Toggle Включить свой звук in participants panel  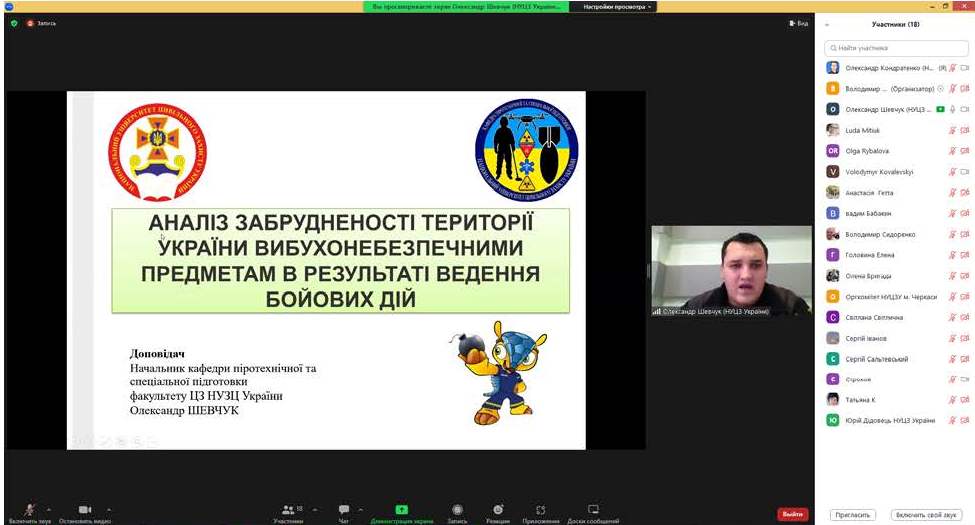(x=926, y=515)
